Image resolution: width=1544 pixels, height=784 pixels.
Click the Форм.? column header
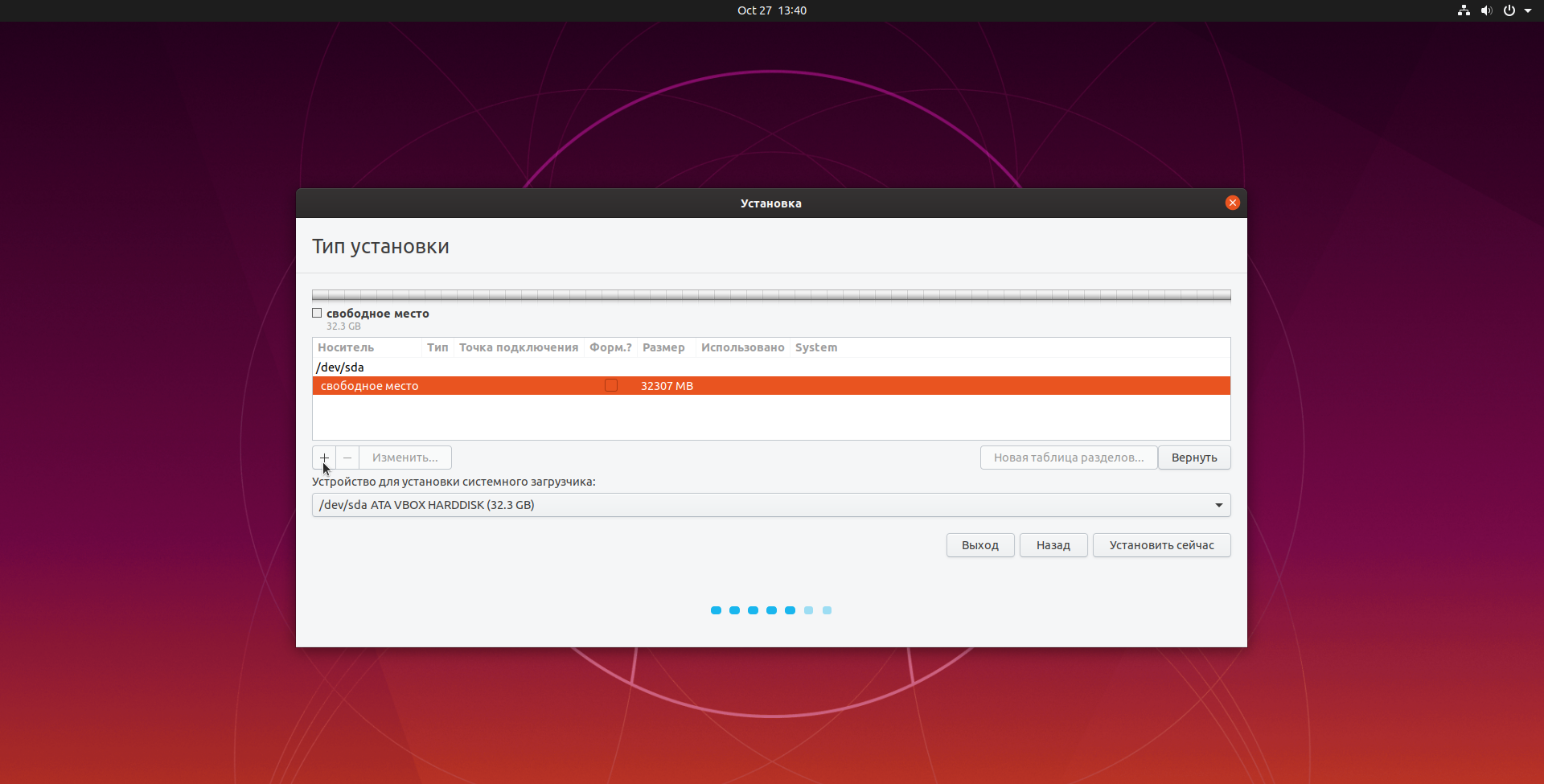[x=610, y=347]
